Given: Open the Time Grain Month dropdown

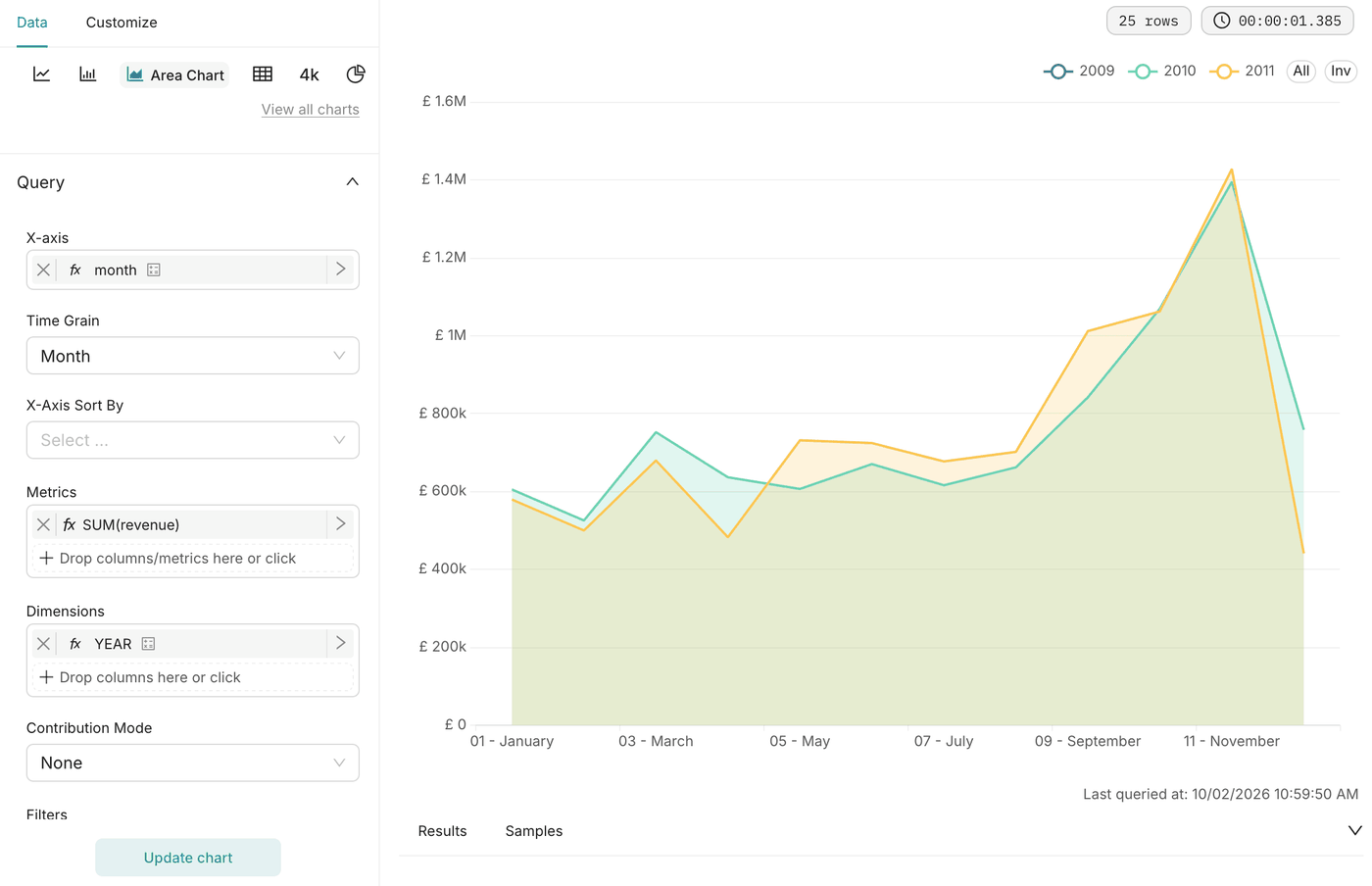Looking at the screenshot, I should coord(193,356).
